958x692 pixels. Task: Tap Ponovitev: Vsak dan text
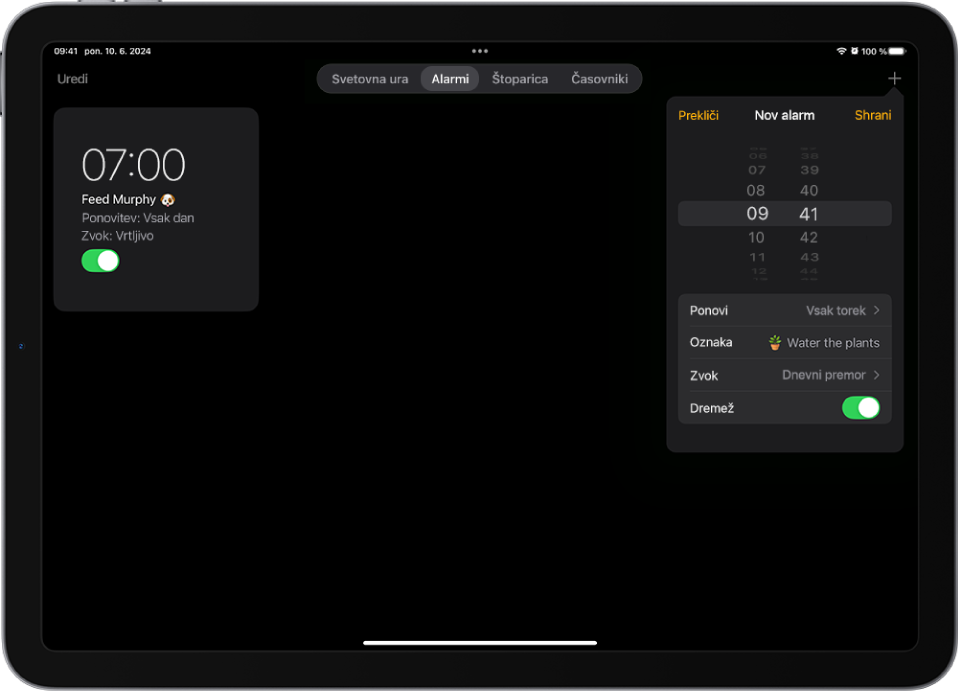(138, 218)
